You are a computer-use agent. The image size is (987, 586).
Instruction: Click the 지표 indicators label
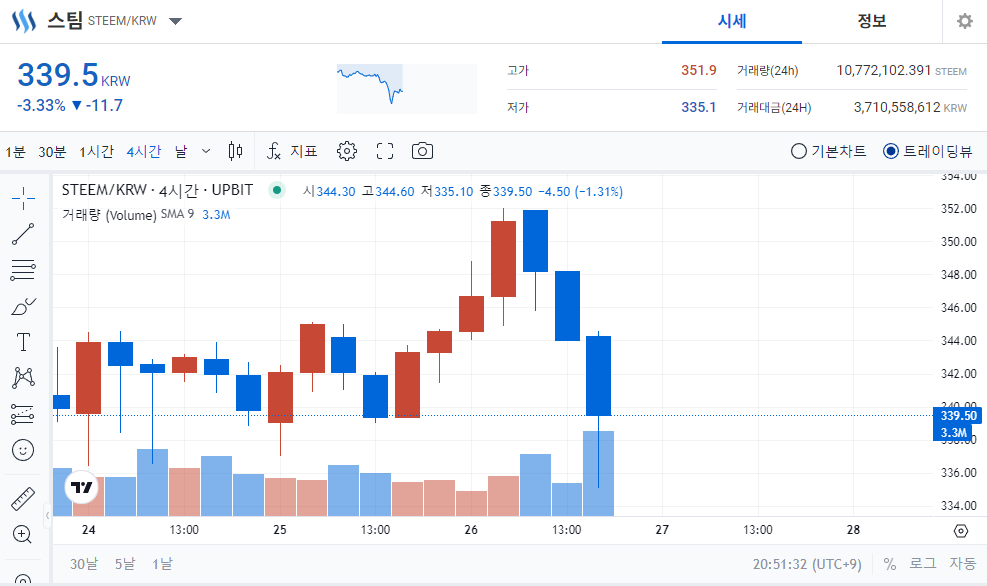pos(304,151)
